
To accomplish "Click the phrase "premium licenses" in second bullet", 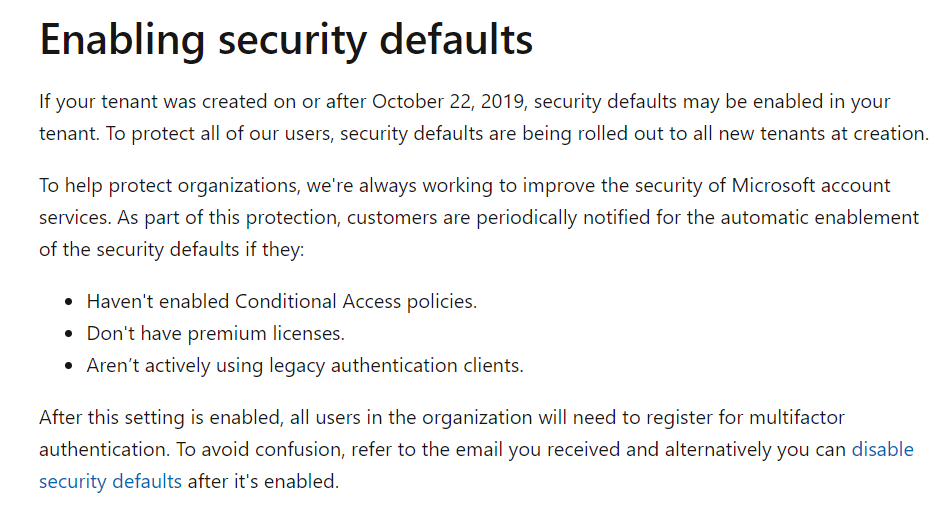I will point(266,333).
